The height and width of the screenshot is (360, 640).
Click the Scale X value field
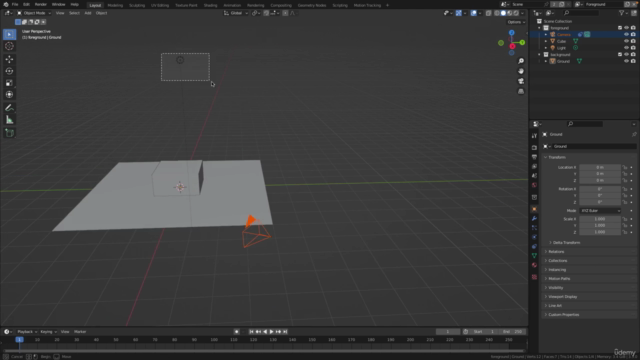tap(600, 219)
